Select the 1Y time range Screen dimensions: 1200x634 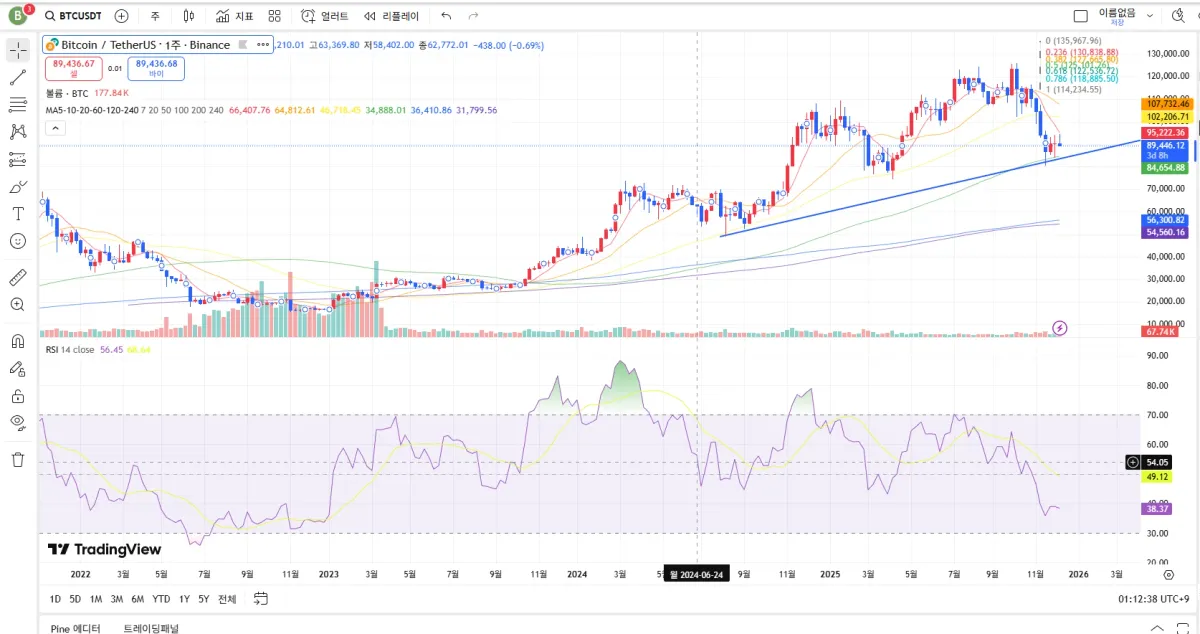pyautogui.click(x=184, y=599)
